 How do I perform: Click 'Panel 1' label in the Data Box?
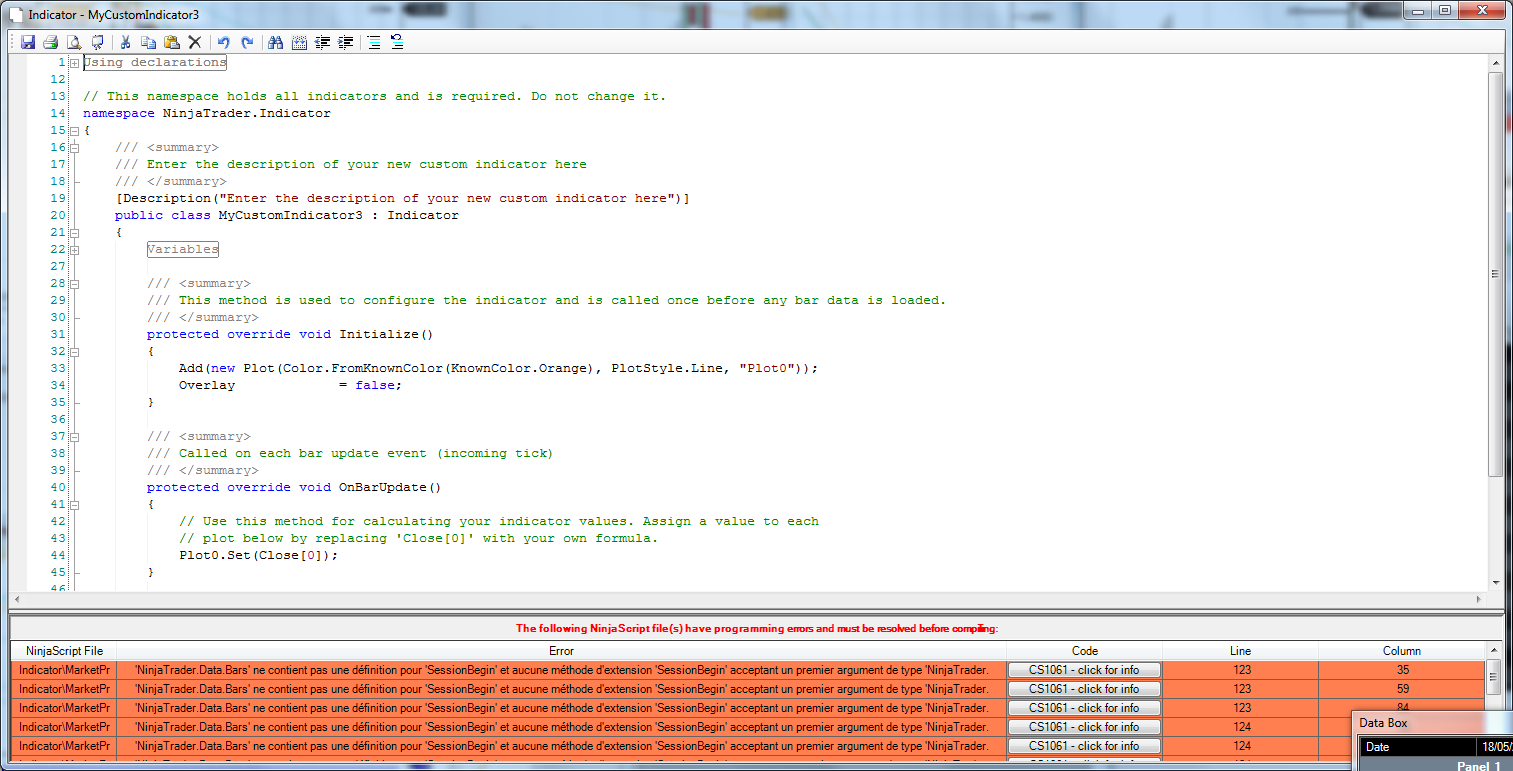coord(1479,766)
